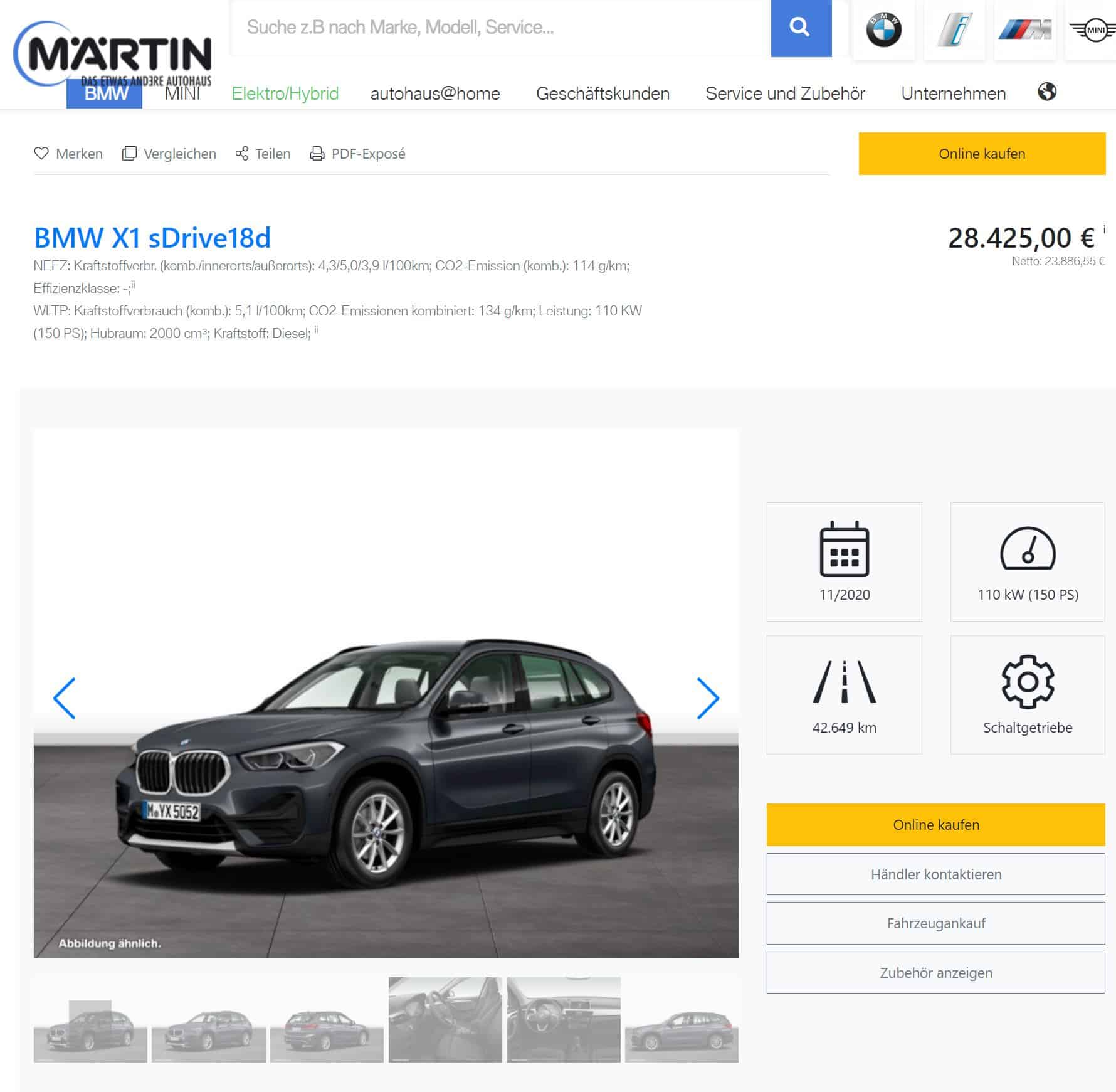This screenshot has height=1092, width=1116.
Task: Show next car image with right arrow
Action: [708, 698]
